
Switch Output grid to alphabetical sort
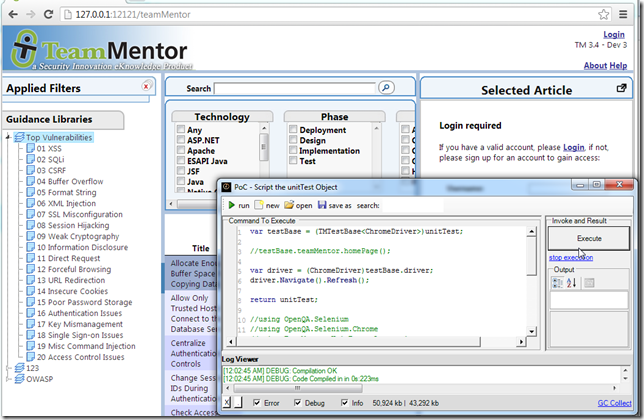pyautogui.click(x=574, y=283)
